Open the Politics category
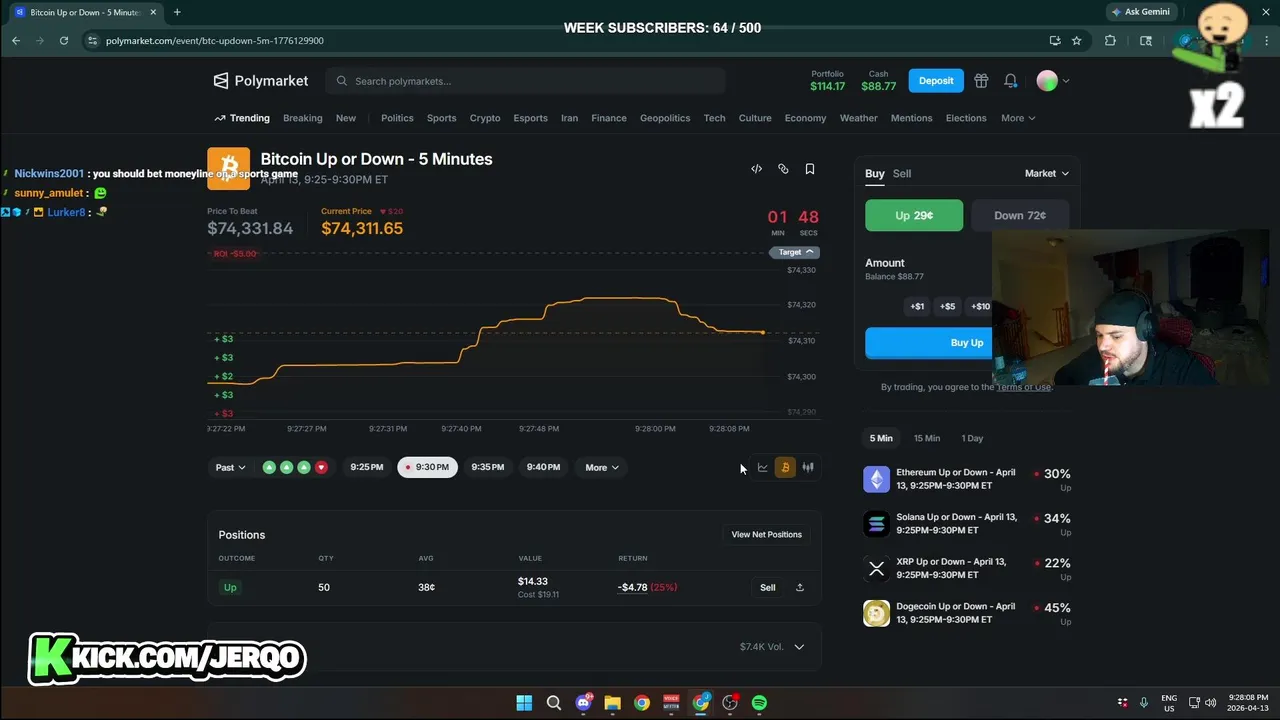 click(397, 118)
